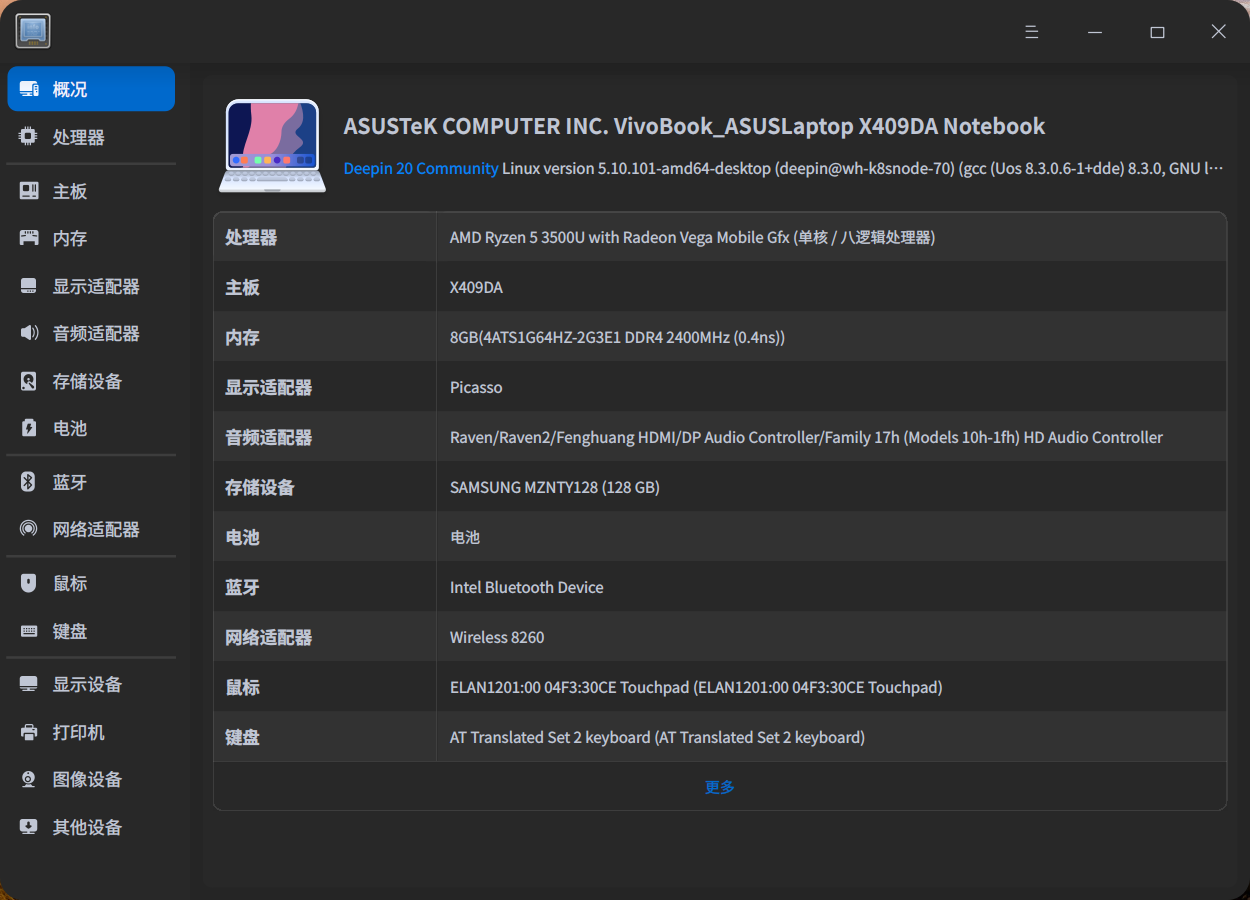Viewport: 1250px width, 900px height.
Task: Open the 处理器 (Processor) section in sidebar
Action: (x=70, y=136)
